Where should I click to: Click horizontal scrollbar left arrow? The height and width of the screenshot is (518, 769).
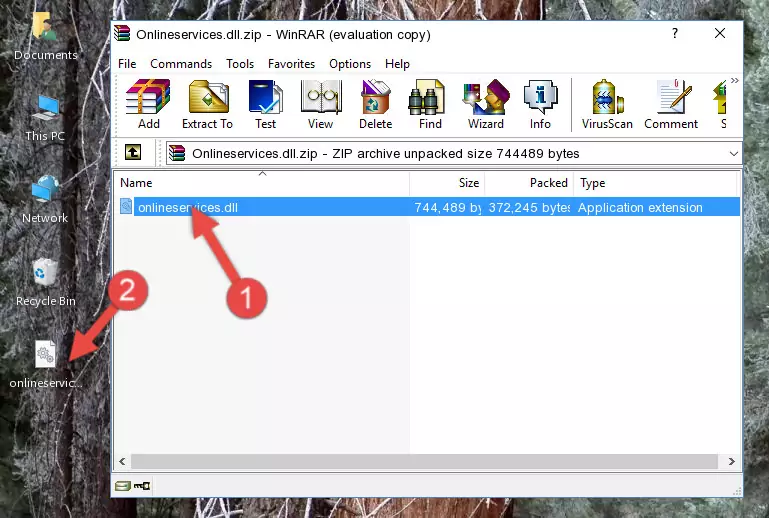click(x=123, y=461)
